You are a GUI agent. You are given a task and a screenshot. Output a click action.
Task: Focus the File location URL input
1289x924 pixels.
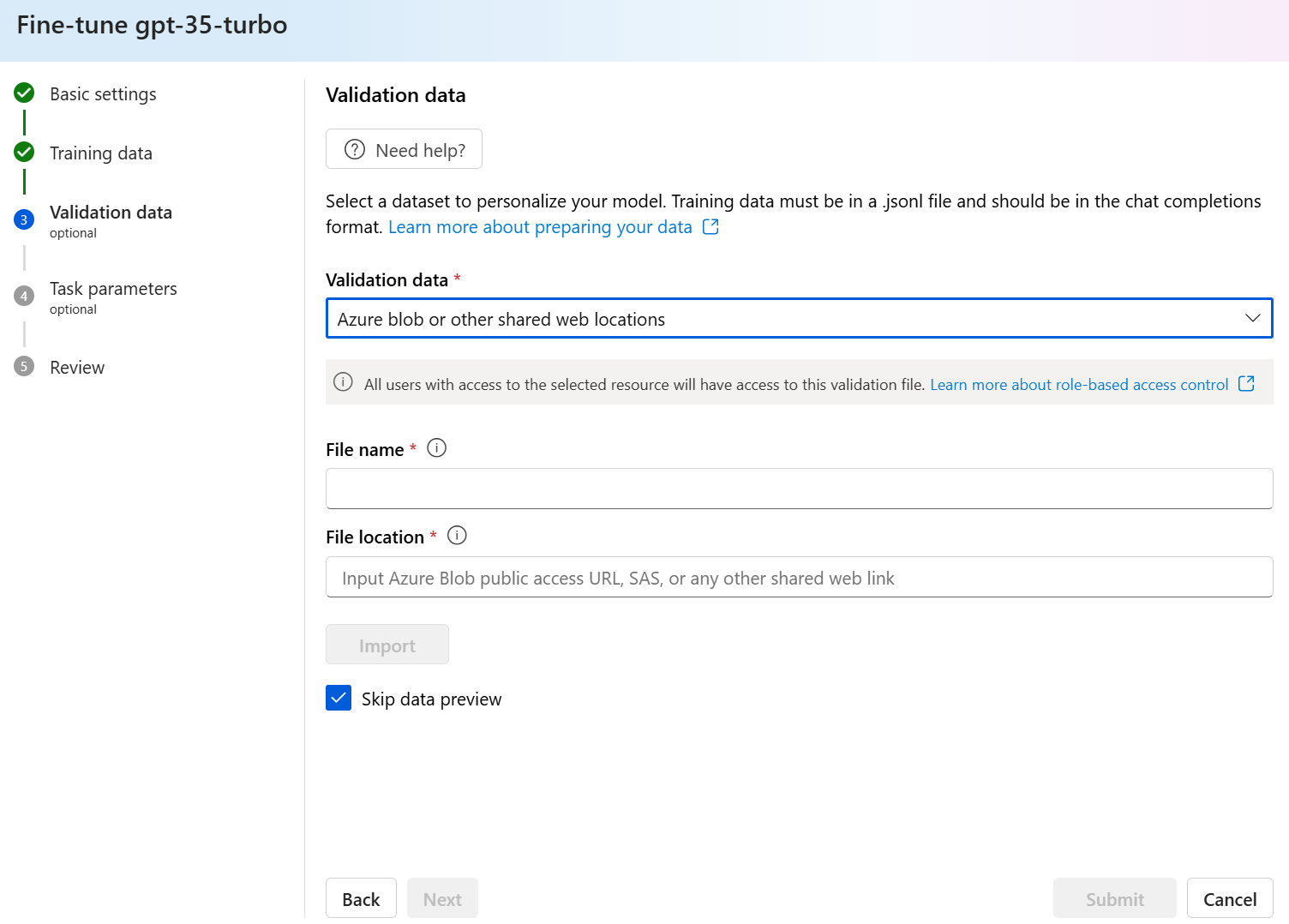[799, 578]
